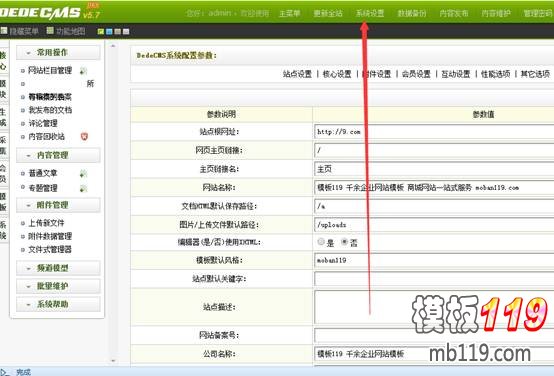Open 内容维护 in top navigation
The image size is (554, 376).
(496, 13)
